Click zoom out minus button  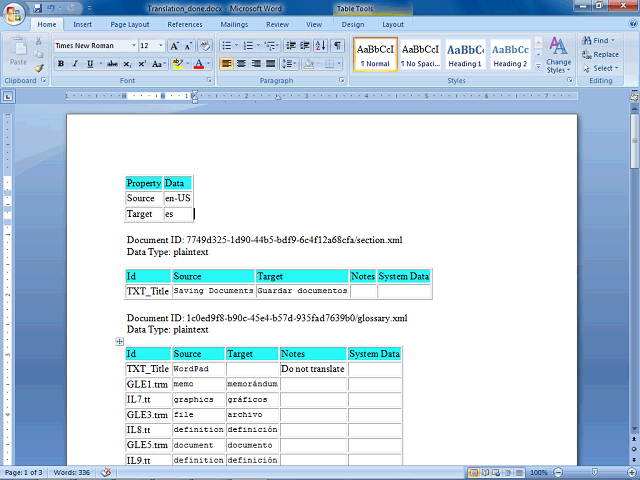(x=558, y=473)
